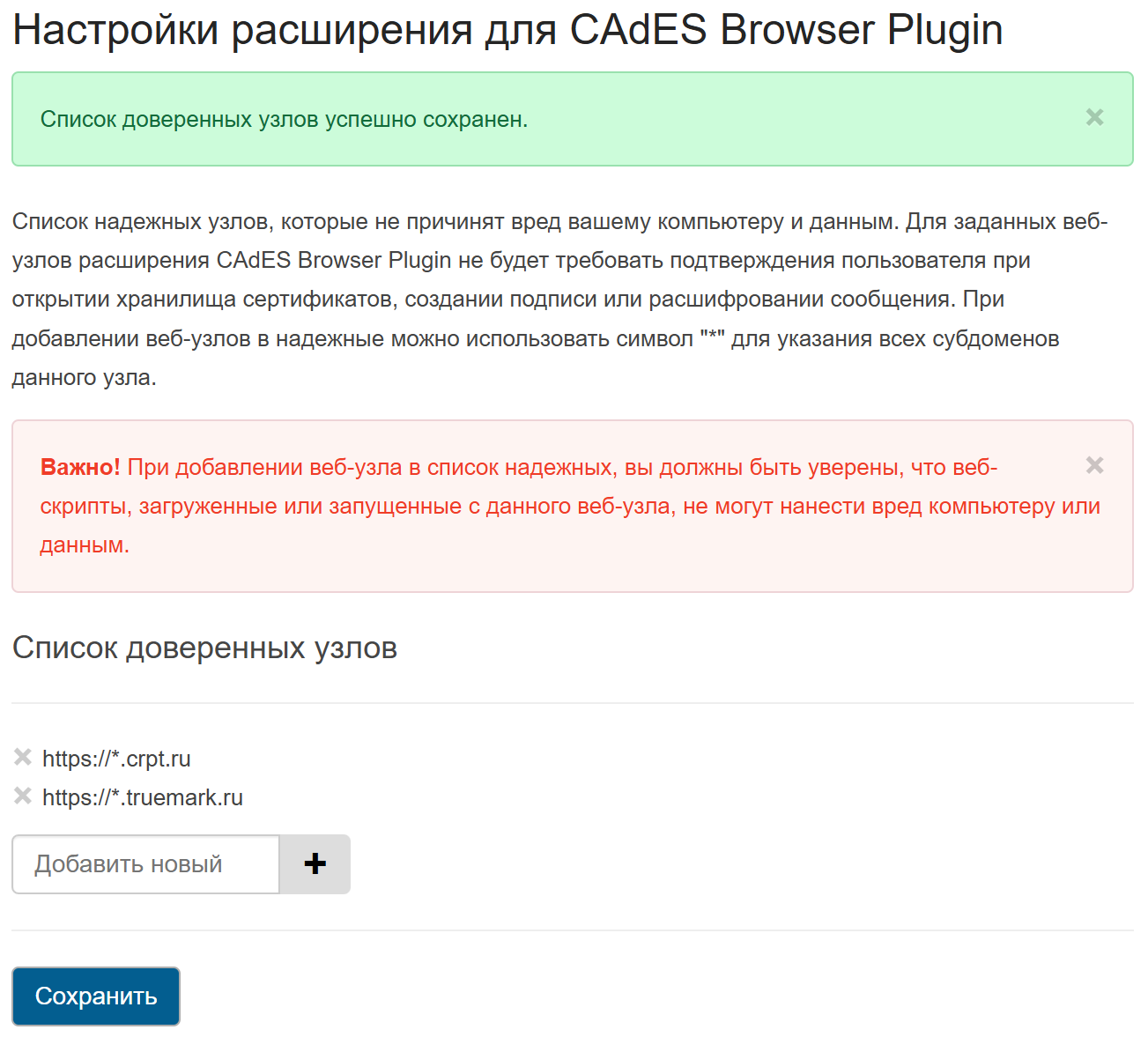1148x1037 pixels.
Task: Click the bold 'Важно!' warning label
Action: (80, 467)
